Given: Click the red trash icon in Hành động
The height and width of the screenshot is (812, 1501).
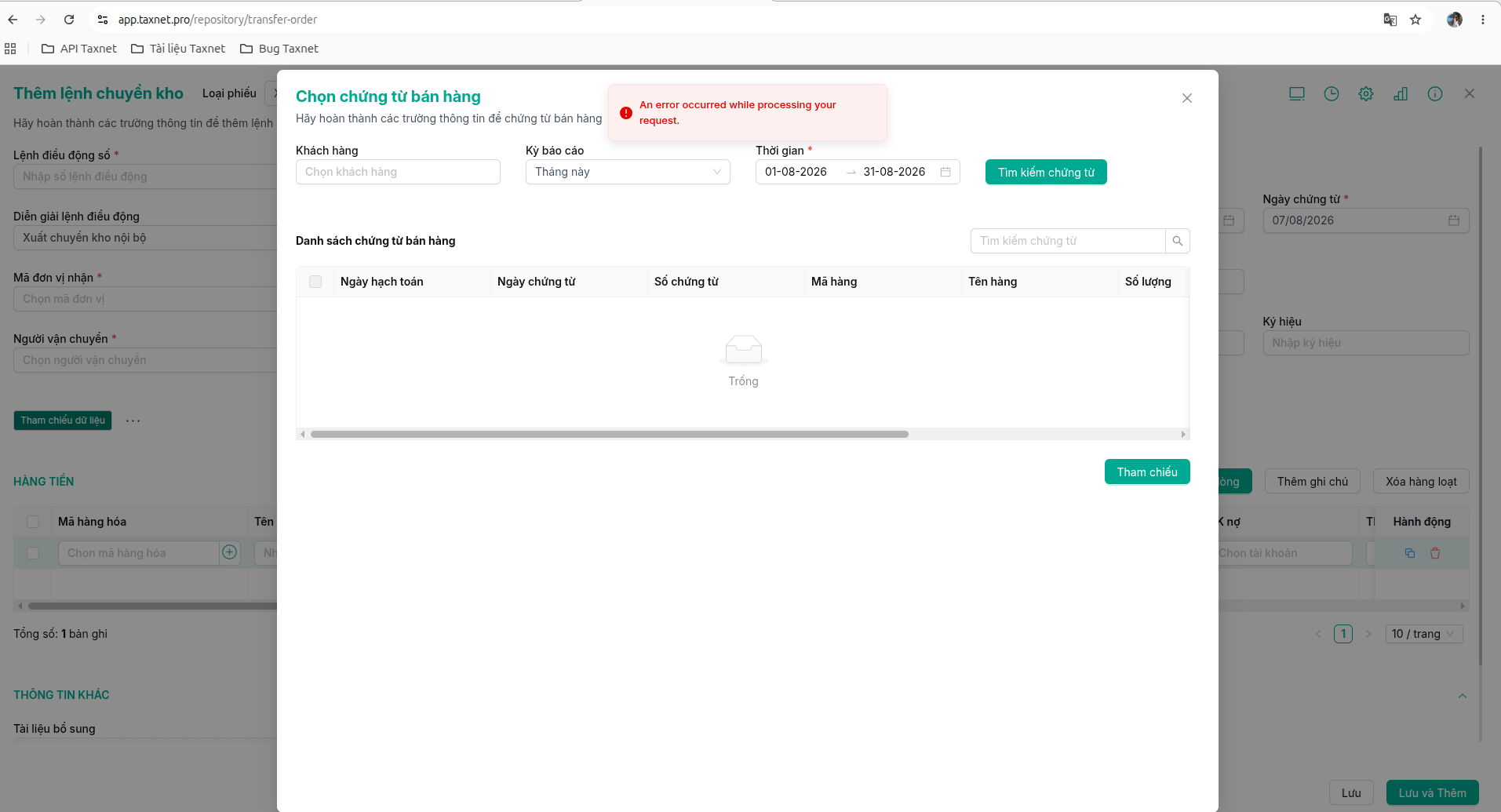Looking at the screenshot, I should tap(1435, 553).
